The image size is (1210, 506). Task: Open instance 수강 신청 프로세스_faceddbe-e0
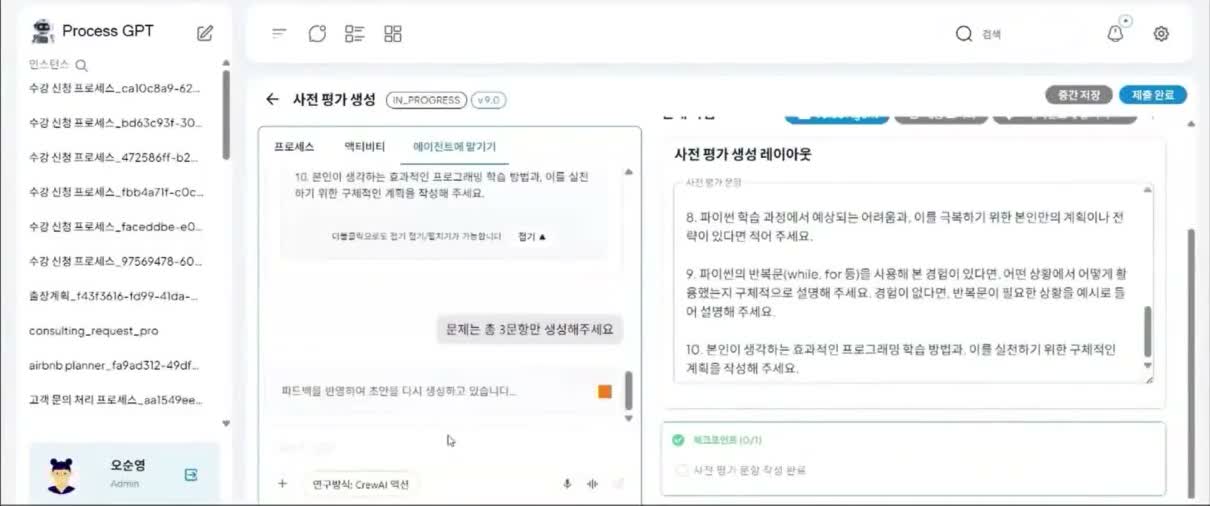pos(116,226)
